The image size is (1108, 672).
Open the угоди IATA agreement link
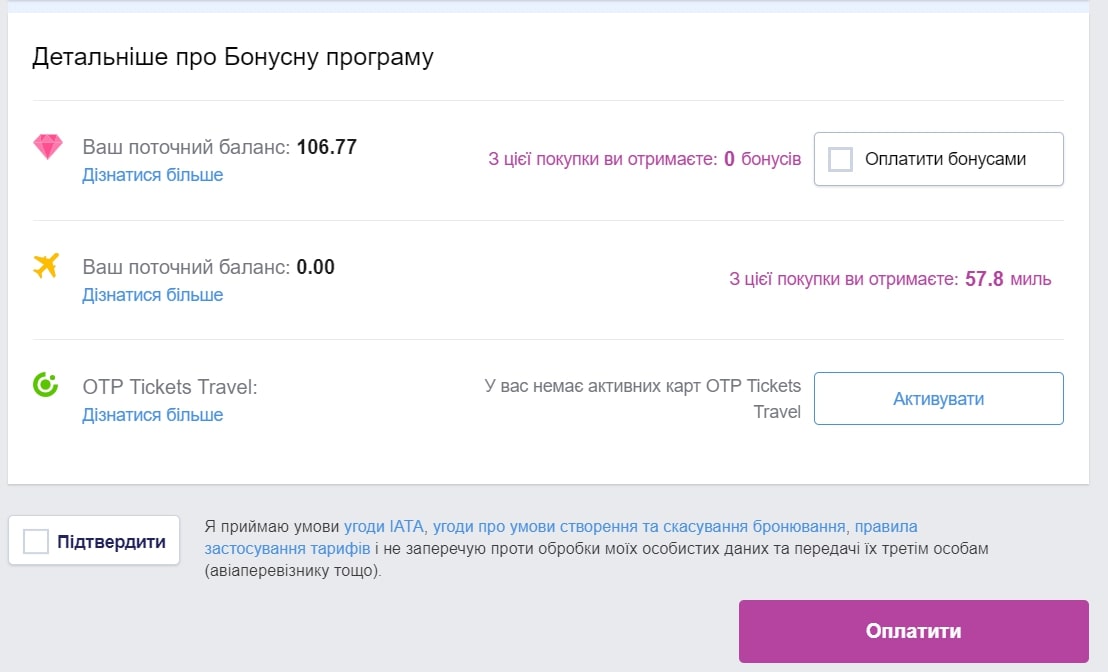(x=384, y=526)
